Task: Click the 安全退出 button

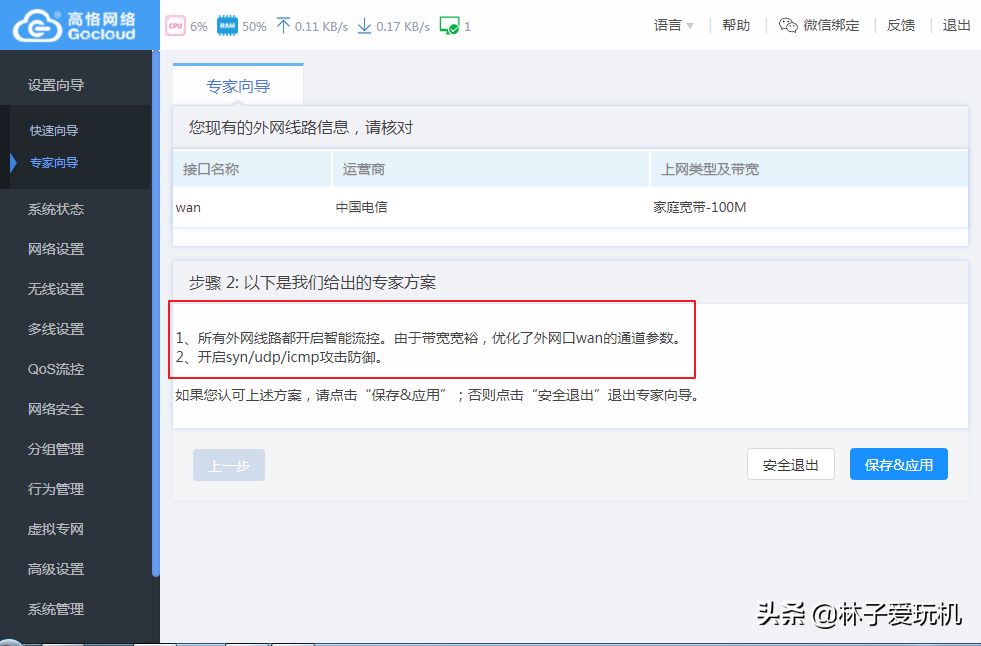Action: coord(791,465)
